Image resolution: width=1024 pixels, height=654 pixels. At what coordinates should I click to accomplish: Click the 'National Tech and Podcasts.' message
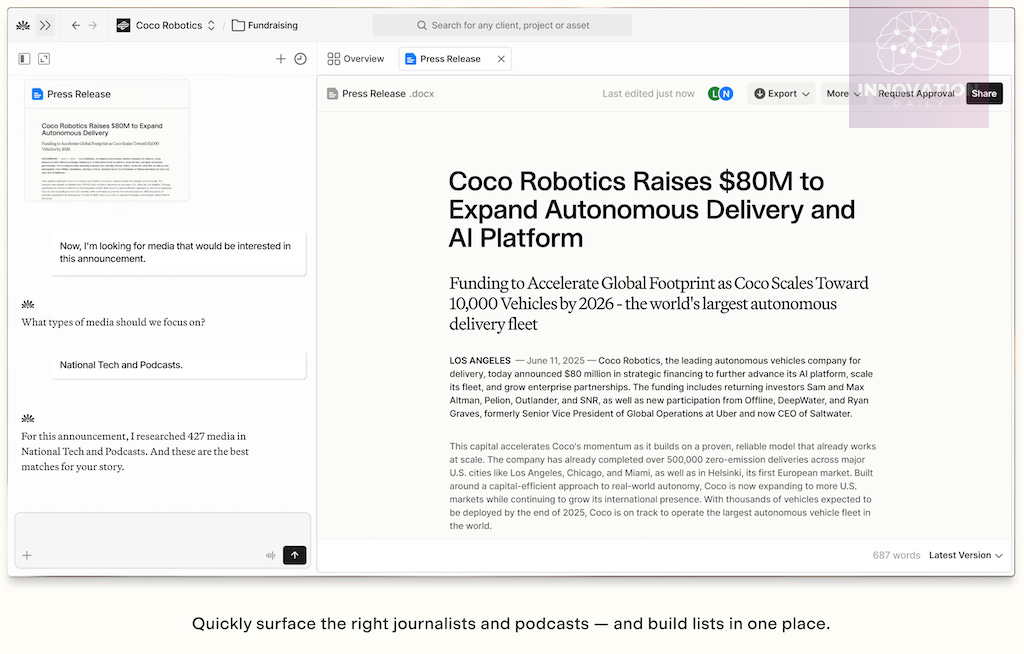[x=179, y=365]
